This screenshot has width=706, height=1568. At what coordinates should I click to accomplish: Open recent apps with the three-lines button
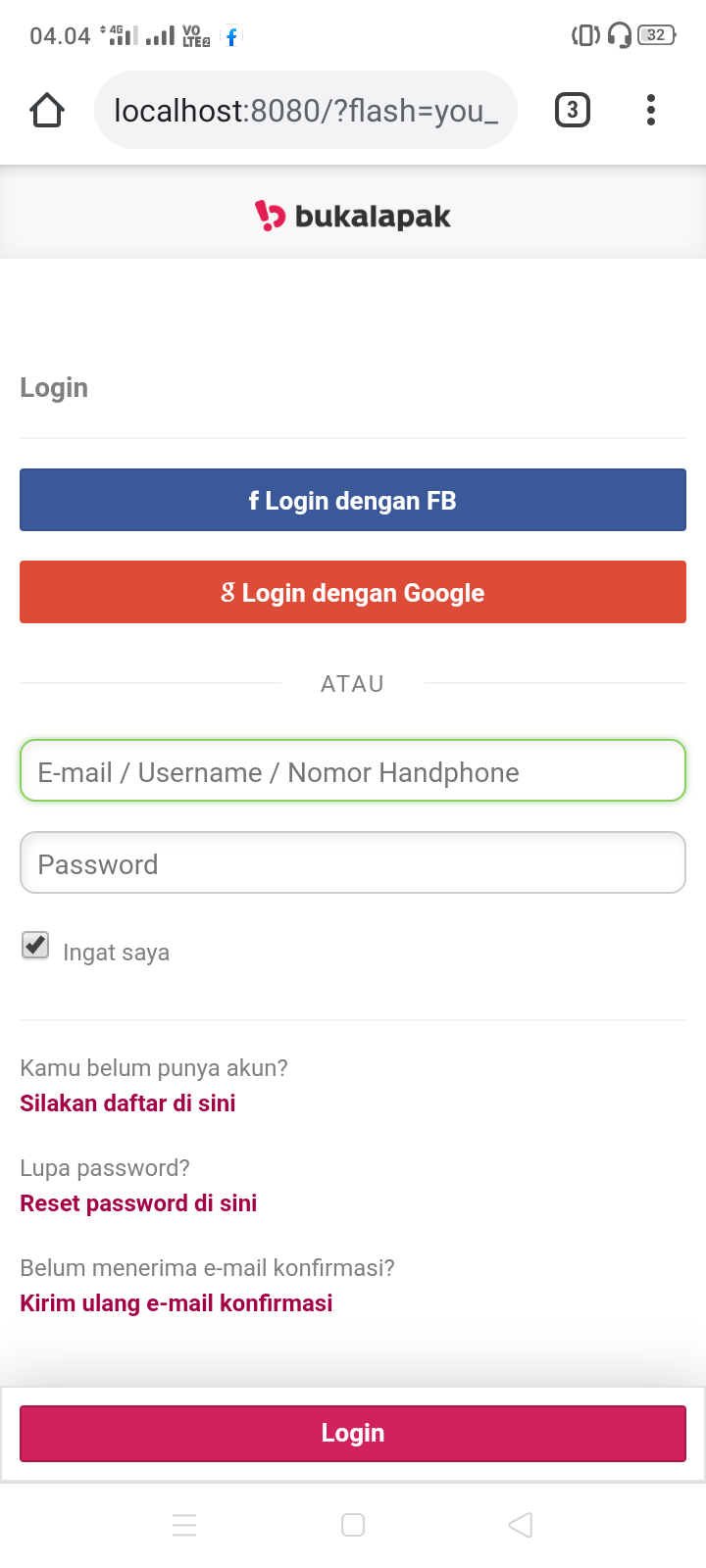(184, 1525)
